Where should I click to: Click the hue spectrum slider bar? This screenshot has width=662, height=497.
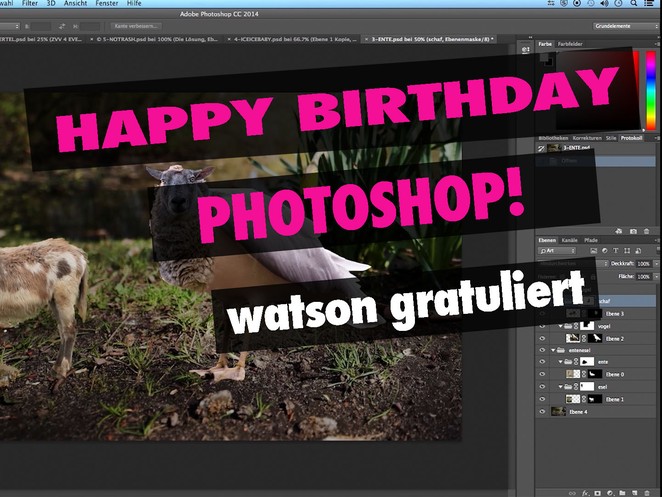point(650,88)
